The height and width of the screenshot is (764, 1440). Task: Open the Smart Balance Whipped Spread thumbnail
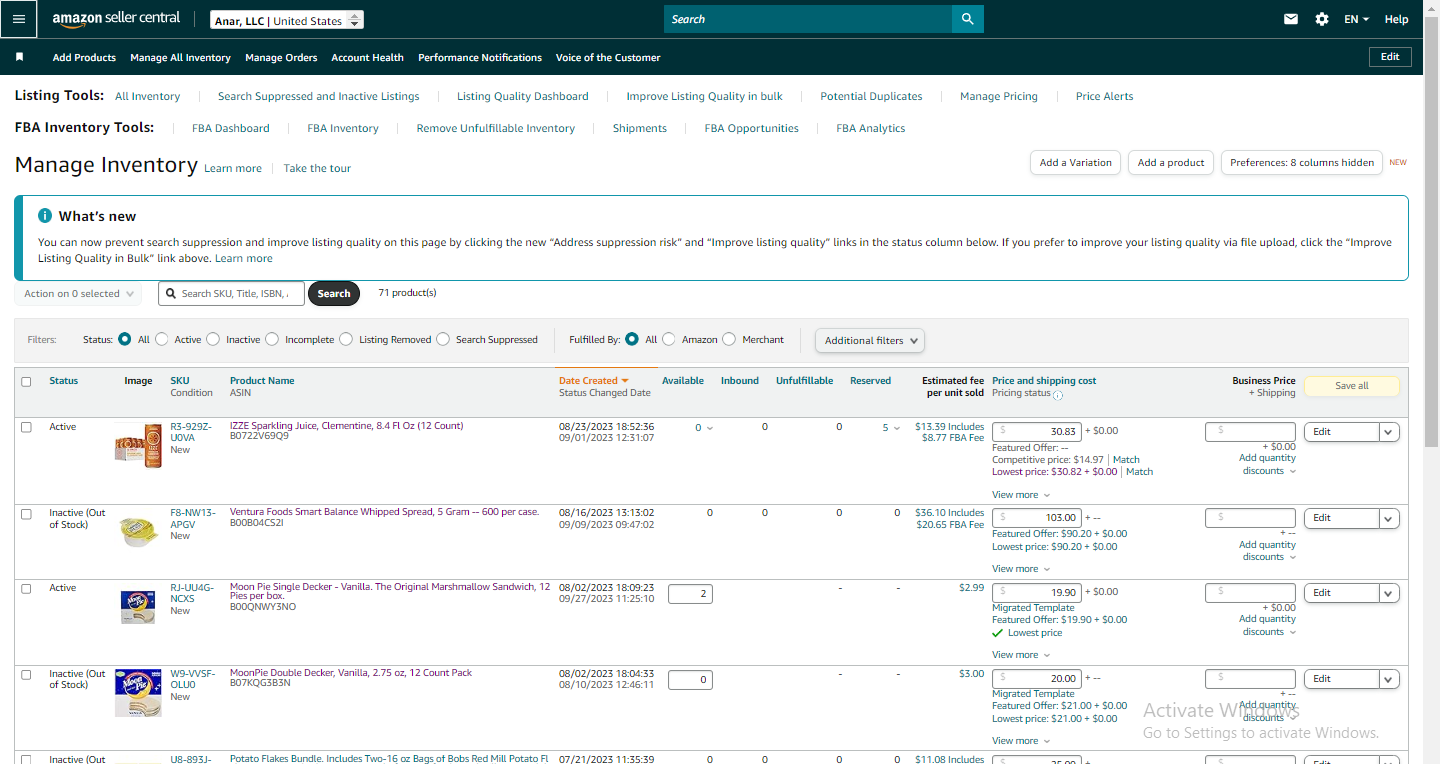tap(138, 530)
